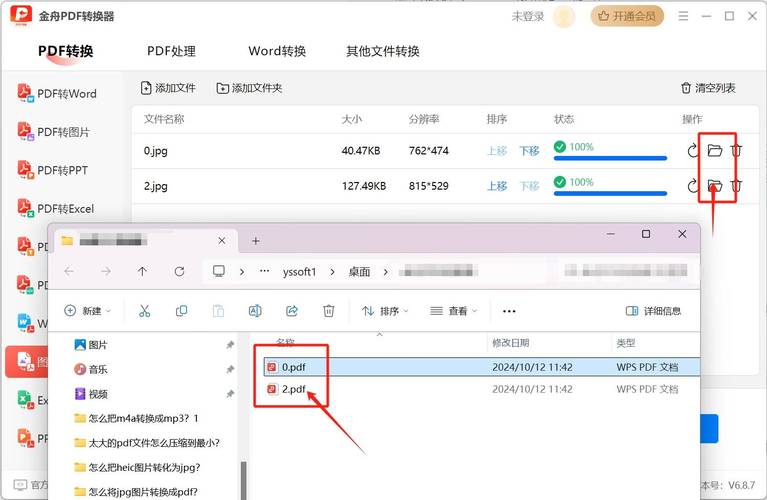Select the 0.pdf file
767x500 pixels.
click(482, 367)
